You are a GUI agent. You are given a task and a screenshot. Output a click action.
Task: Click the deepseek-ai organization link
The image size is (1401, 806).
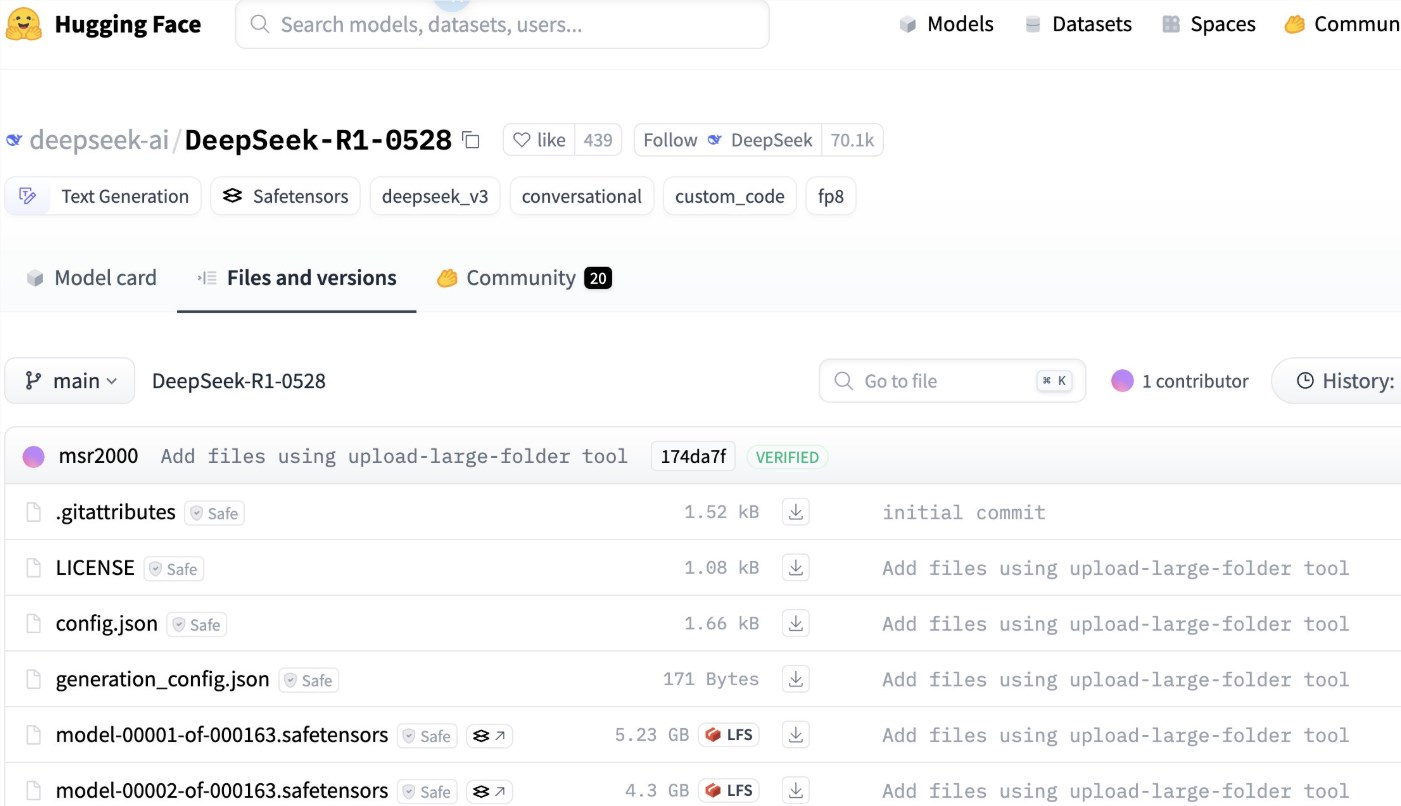[x=98, y=140]
